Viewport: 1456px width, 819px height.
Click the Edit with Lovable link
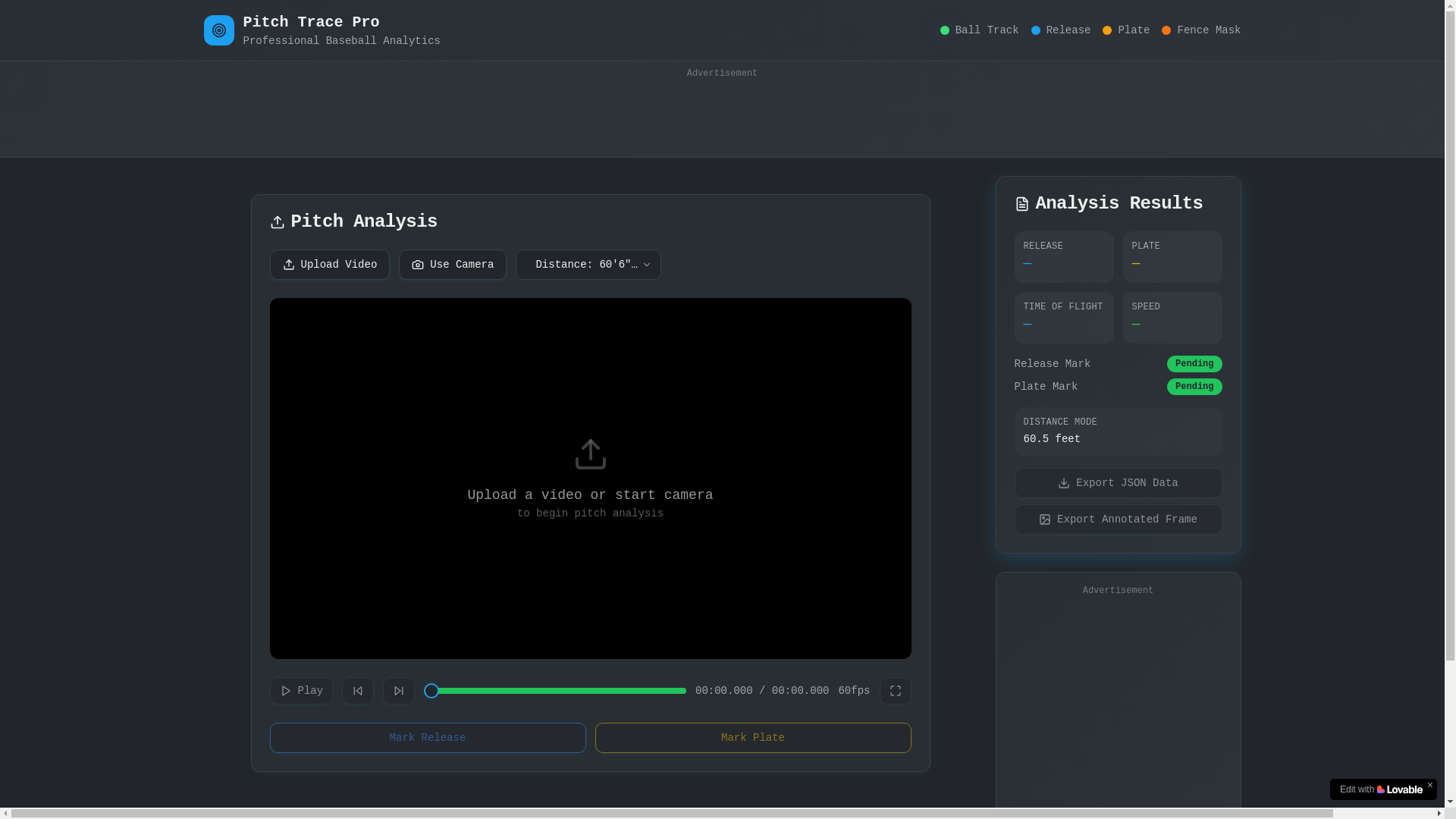pyautogui.click(x=1381, y=789)
